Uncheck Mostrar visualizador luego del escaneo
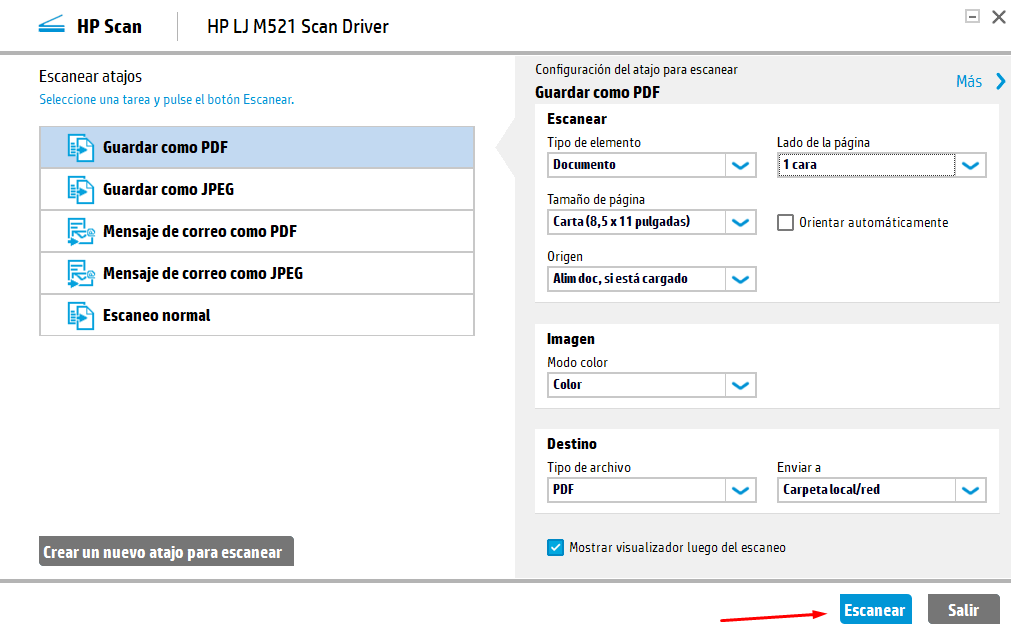Image resolution: width=1011 pixels, height=631 pixels. (555, 548)
